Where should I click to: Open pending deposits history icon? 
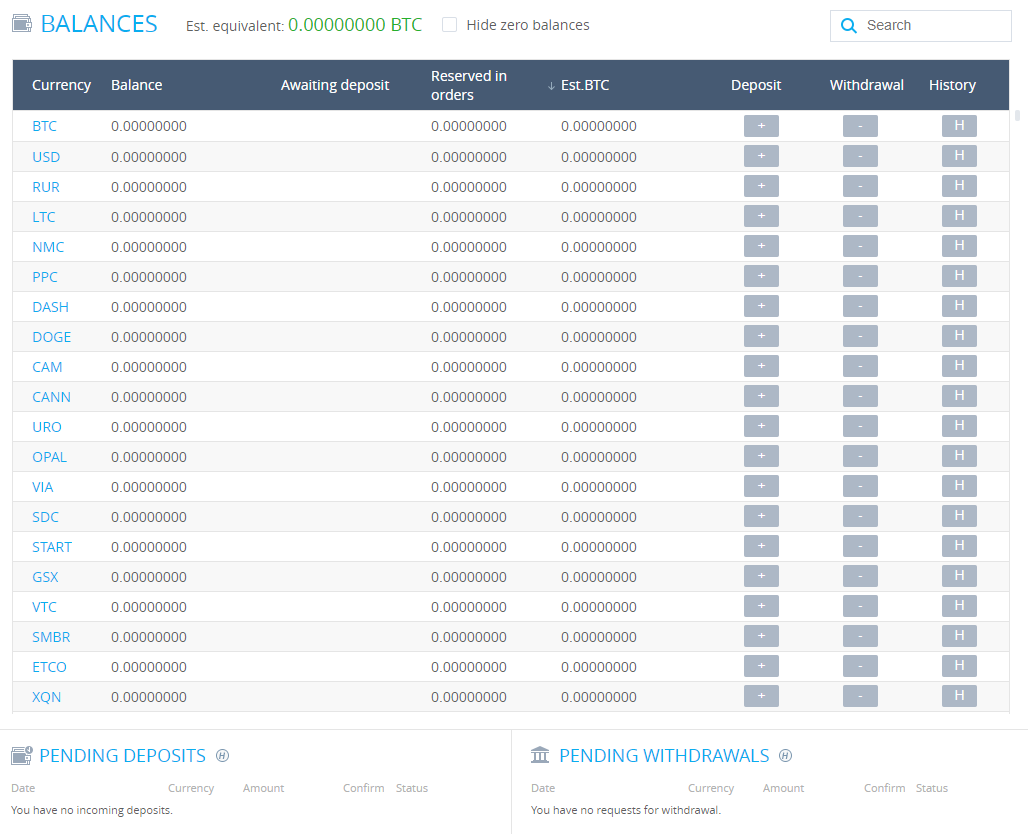click(x=223, y=756)
